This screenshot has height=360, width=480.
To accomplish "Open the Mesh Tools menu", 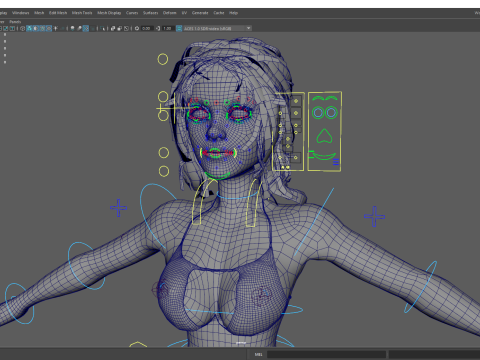I will 82,13.
